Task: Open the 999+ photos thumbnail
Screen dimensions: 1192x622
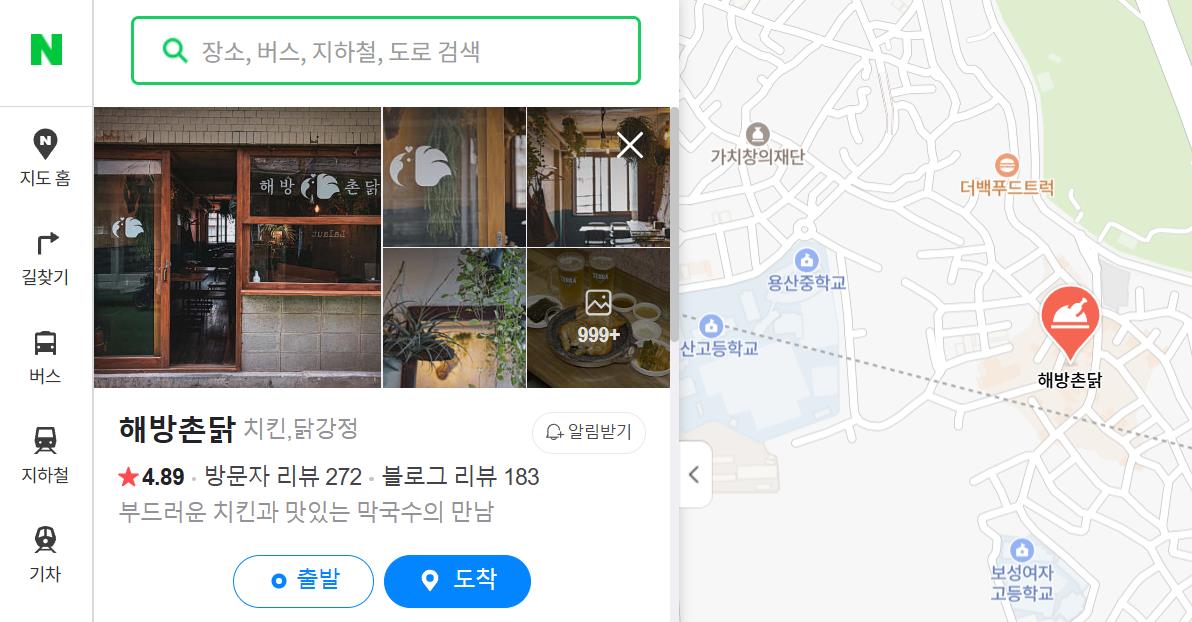Action: click(598, 318)
